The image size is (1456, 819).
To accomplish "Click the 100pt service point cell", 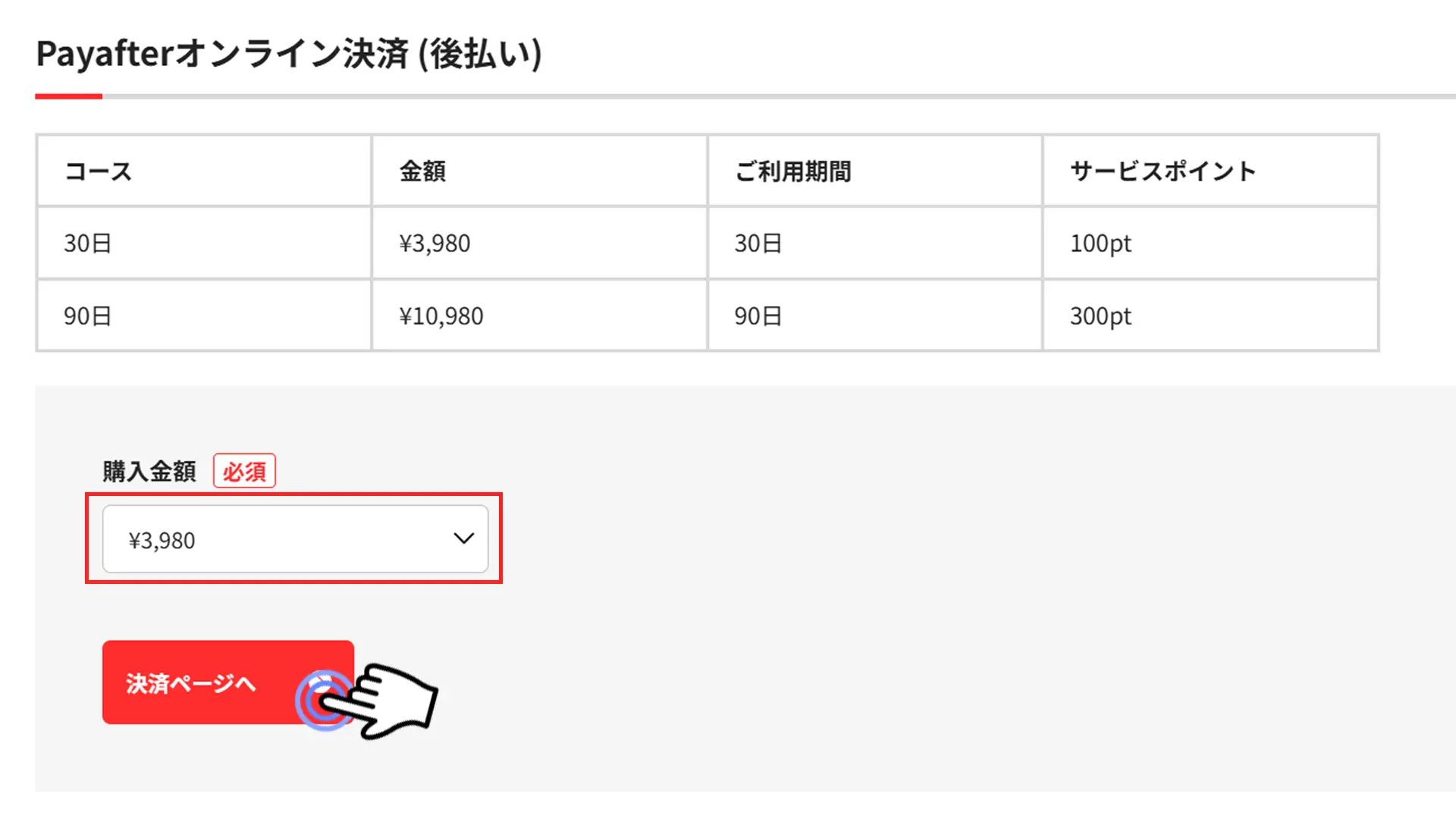I will (x=1210, y=243).
